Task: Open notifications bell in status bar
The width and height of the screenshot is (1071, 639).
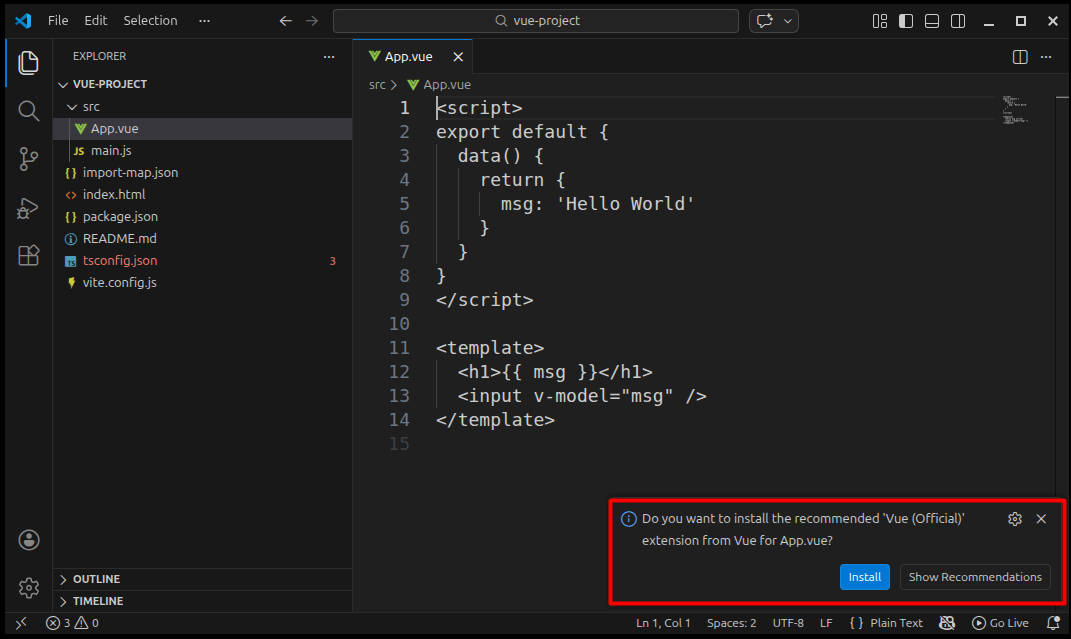Action: [1053, 623]
